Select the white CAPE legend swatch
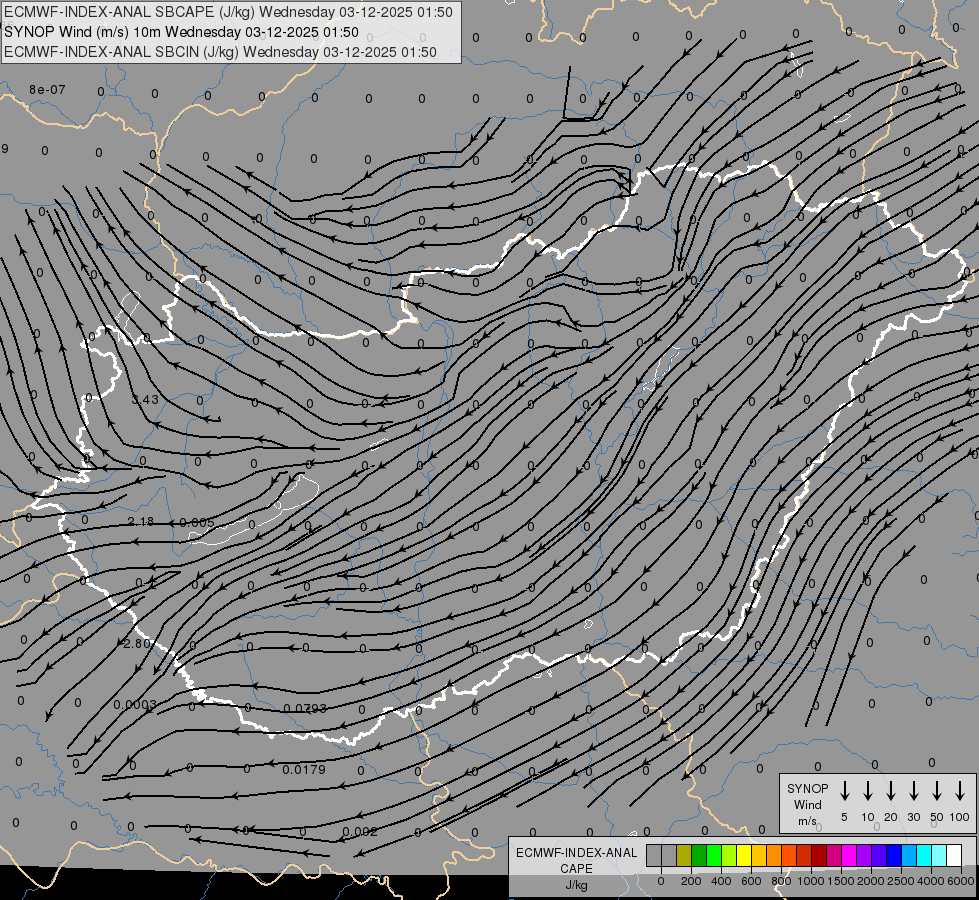This screenshot has height=900, width=979. point(953,855)
